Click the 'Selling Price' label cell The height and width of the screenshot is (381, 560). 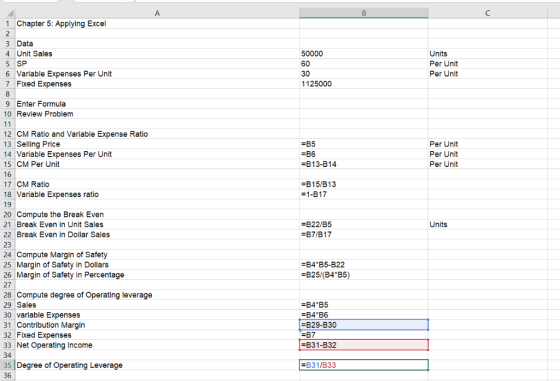[157, 144]
